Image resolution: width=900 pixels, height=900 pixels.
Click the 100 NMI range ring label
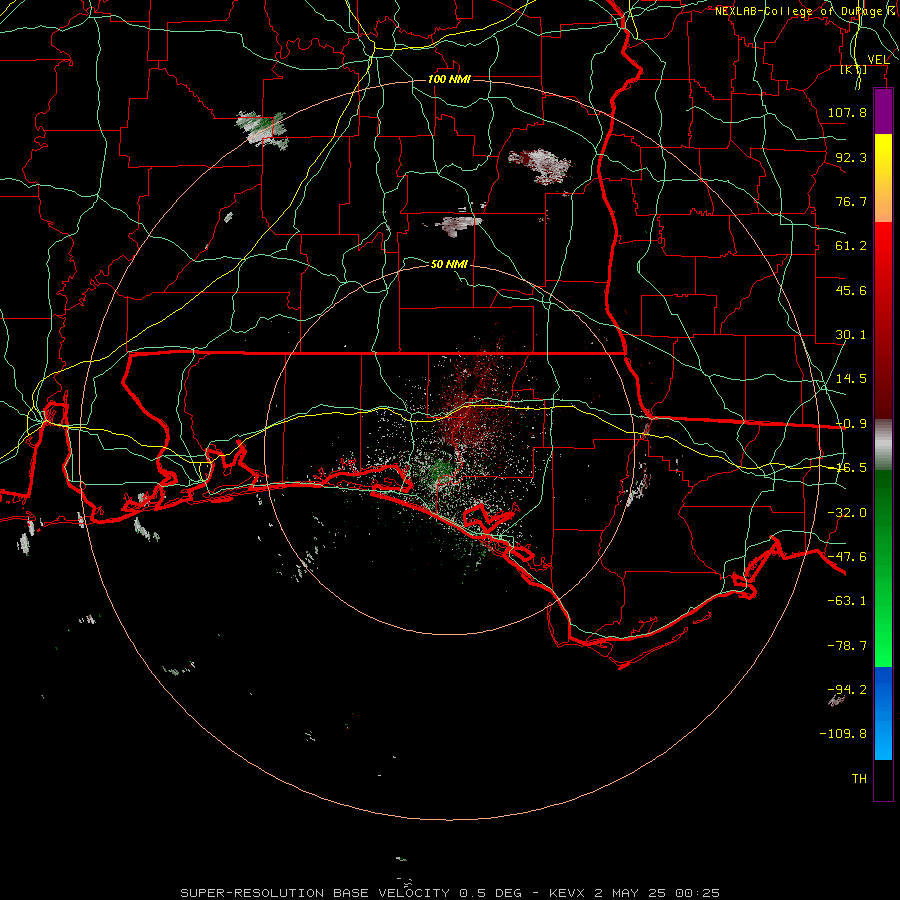click(x=449, y=79)
